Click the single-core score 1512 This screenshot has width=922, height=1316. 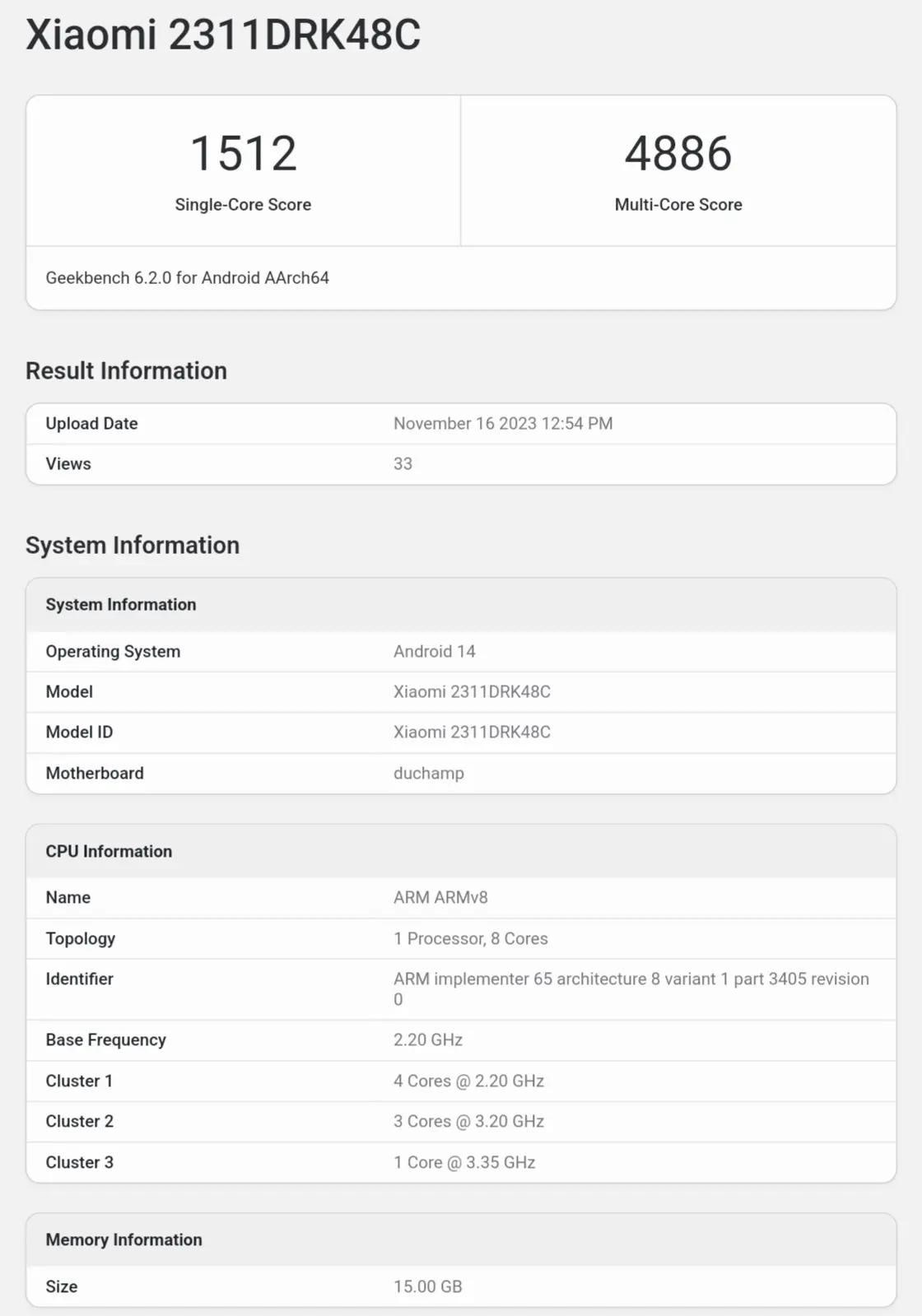(243, 153)
